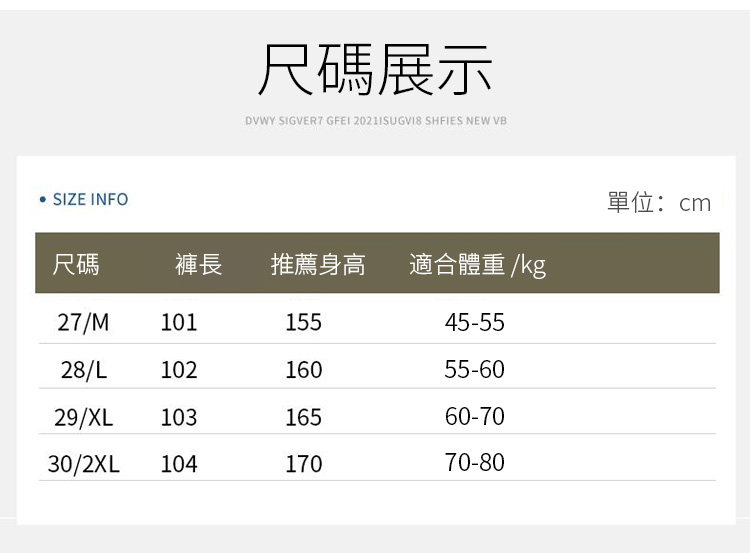750x553 pixels.
Task: Click weight range 70-80
Action: [475, 463]
